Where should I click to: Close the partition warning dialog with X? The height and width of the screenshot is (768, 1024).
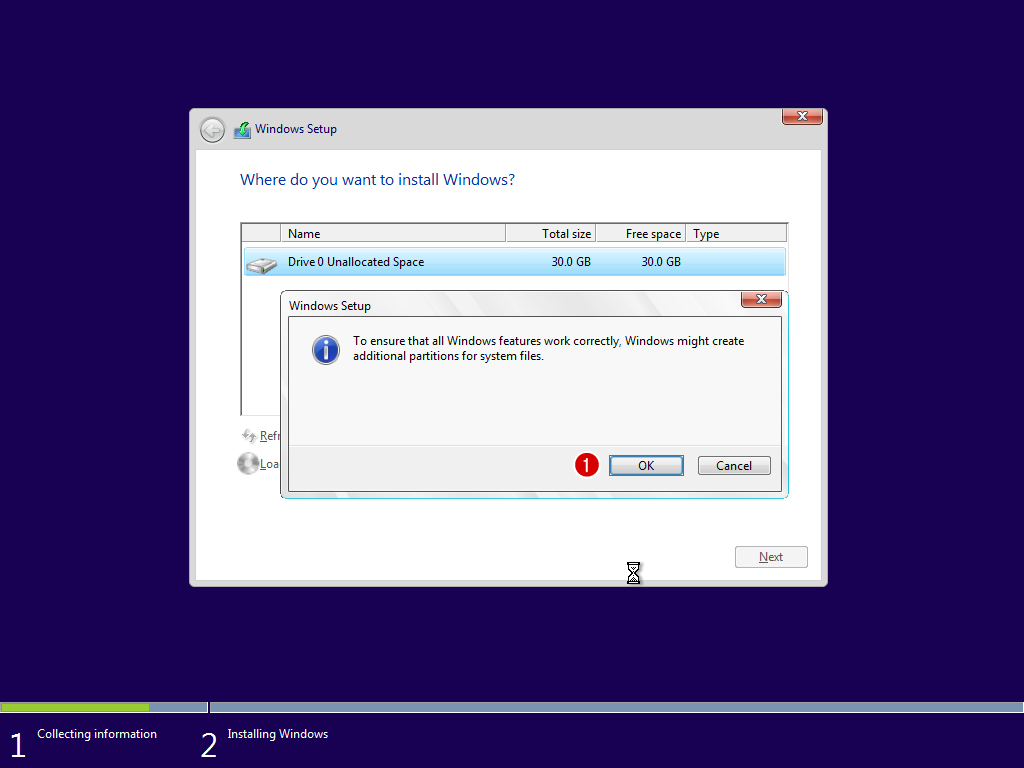[761, 300]
